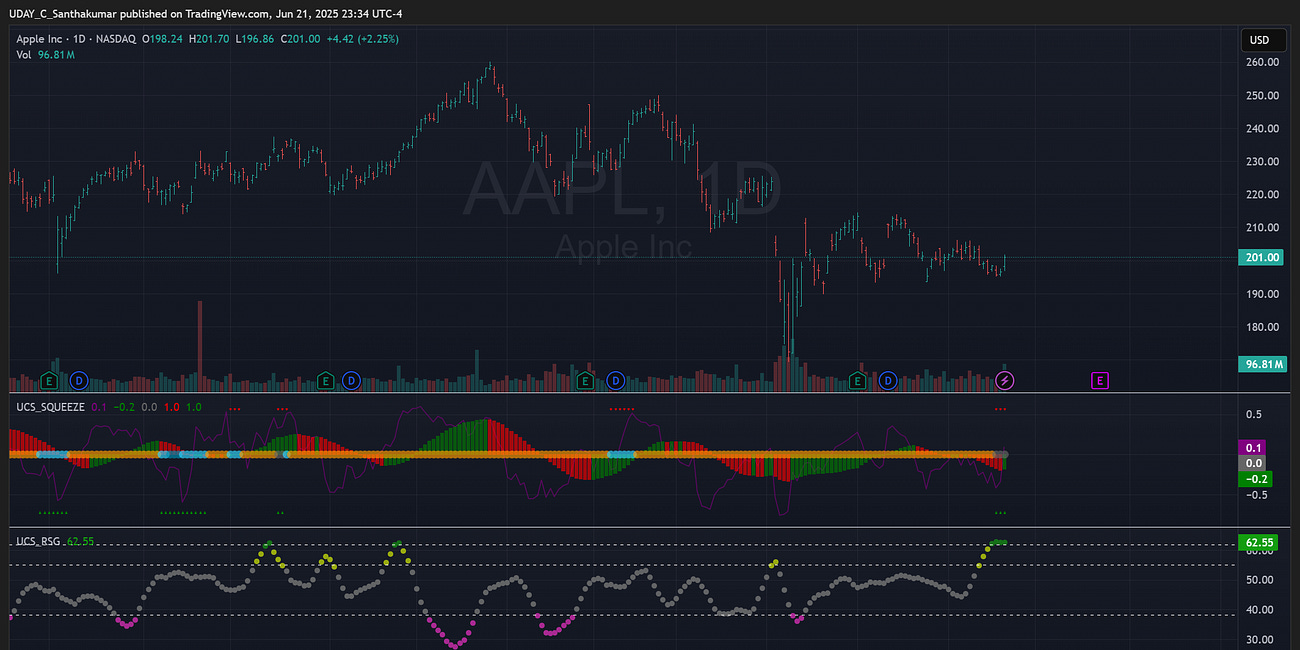
Task: Click the 0.5 squeeze axis label
Action: tap(1254, 414)
